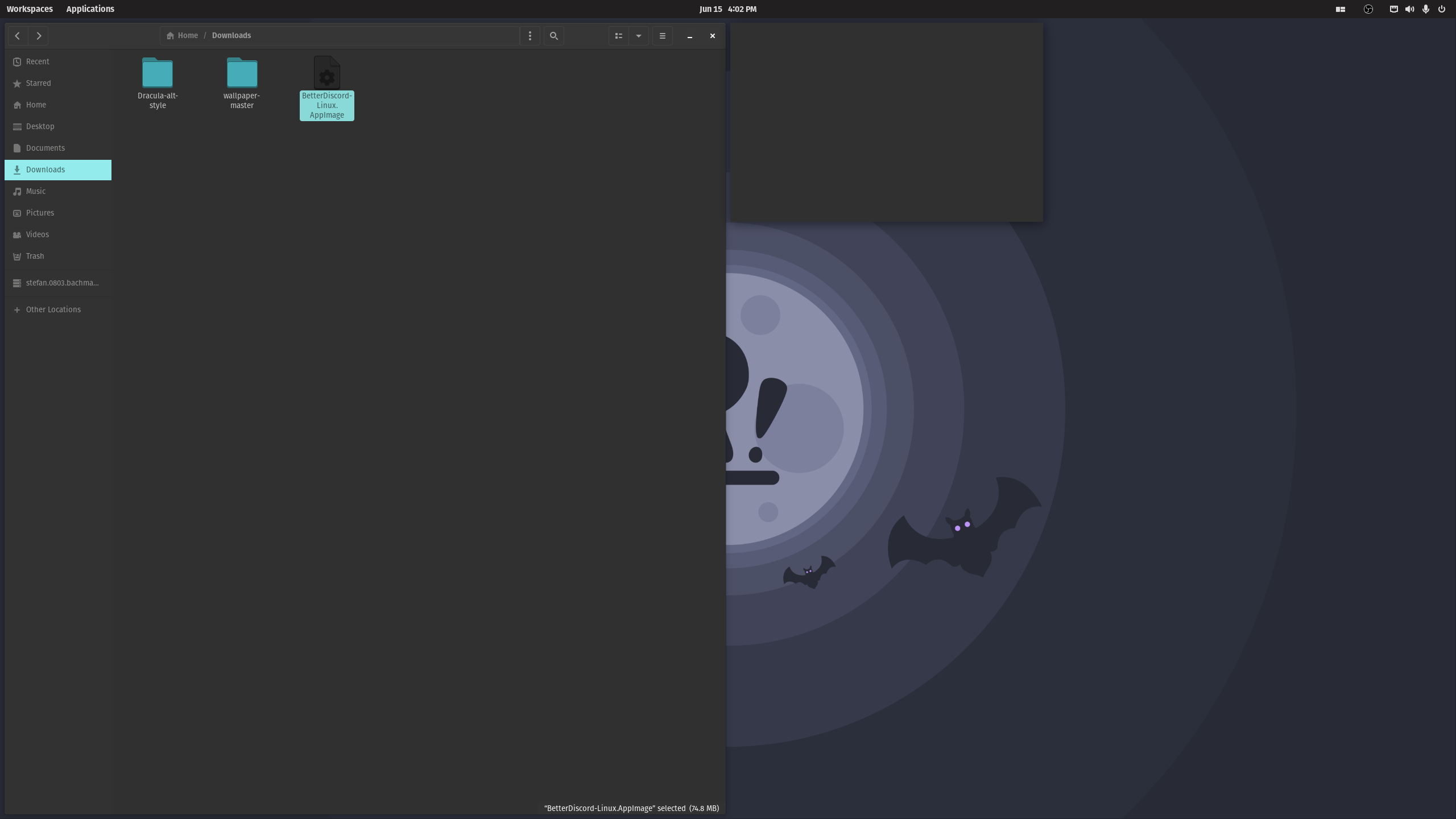
Task: Toggle list/grid view button
Action: [618, 36]
